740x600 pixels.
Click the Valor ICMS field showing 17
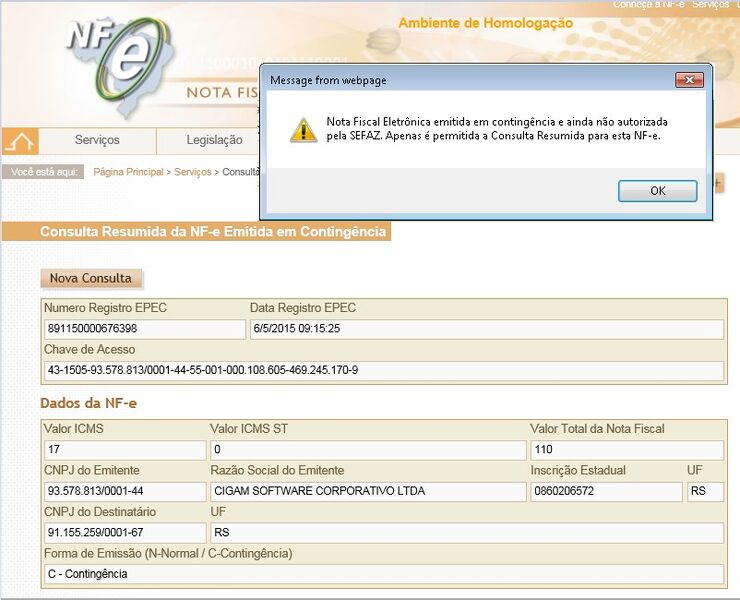pos(125,450)
